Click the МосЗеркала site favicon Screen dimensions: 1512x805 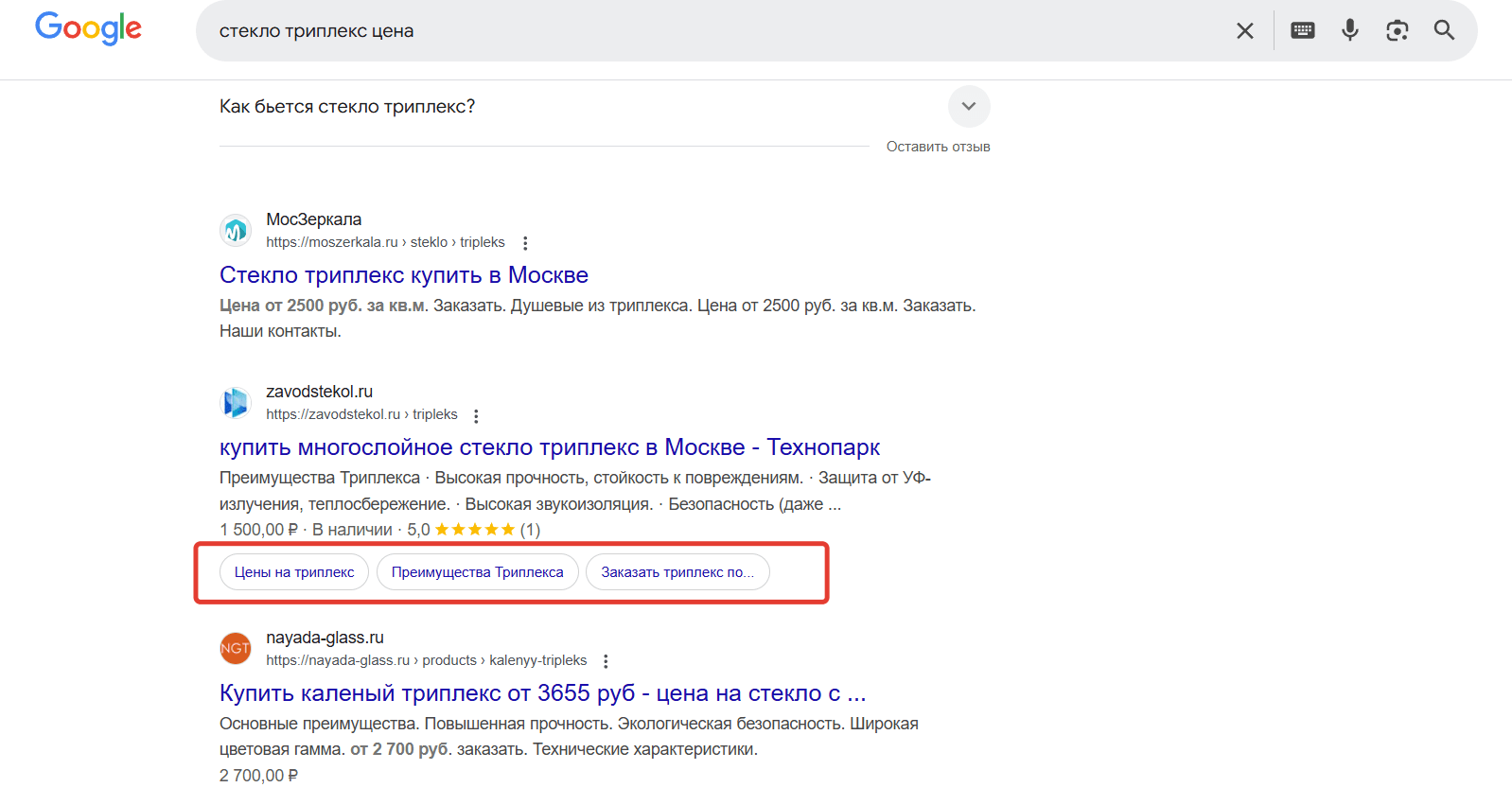point(236,230)
